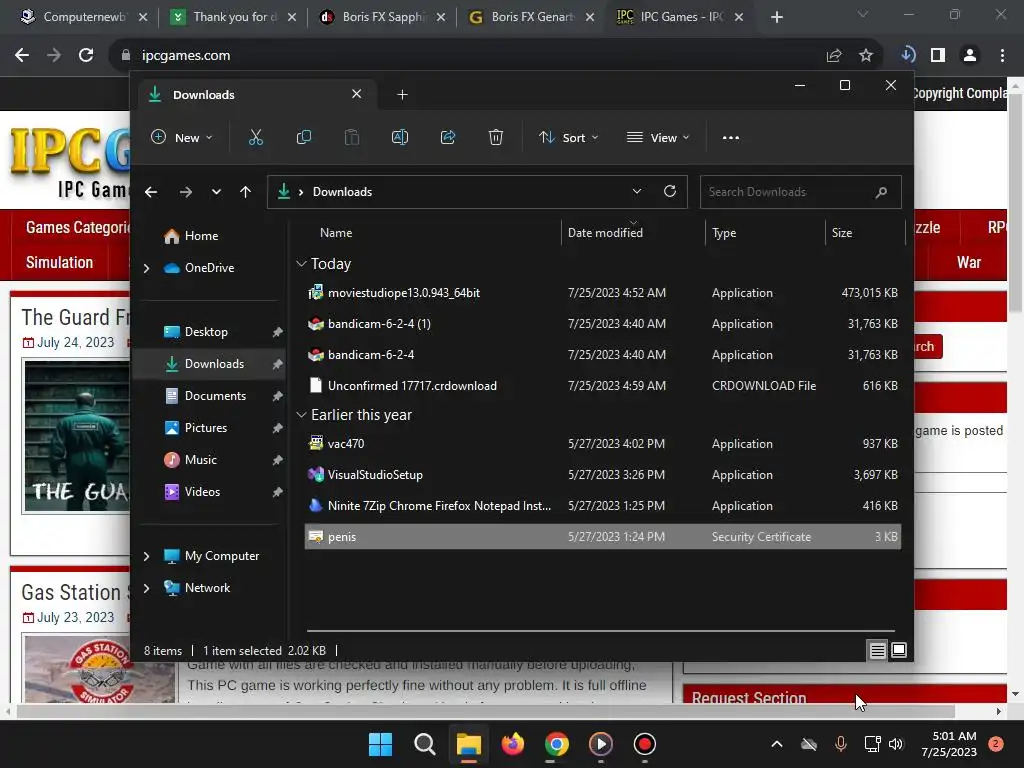Click the Cut icon in Explorer toolbar

255,137
